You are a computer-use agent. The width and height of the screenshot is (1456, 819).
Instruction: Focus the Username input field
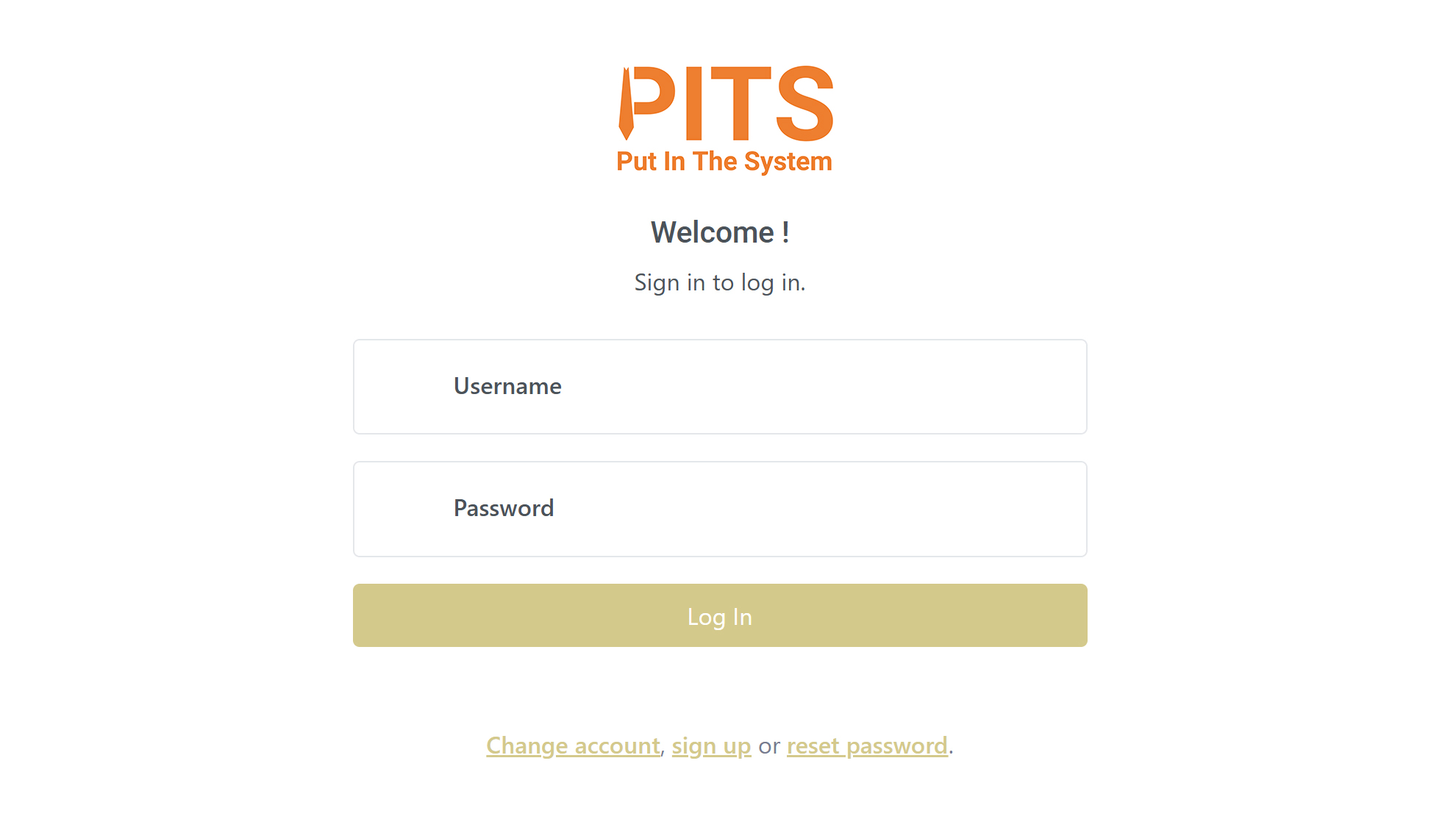pyautogui.click(x=809, y=387)
